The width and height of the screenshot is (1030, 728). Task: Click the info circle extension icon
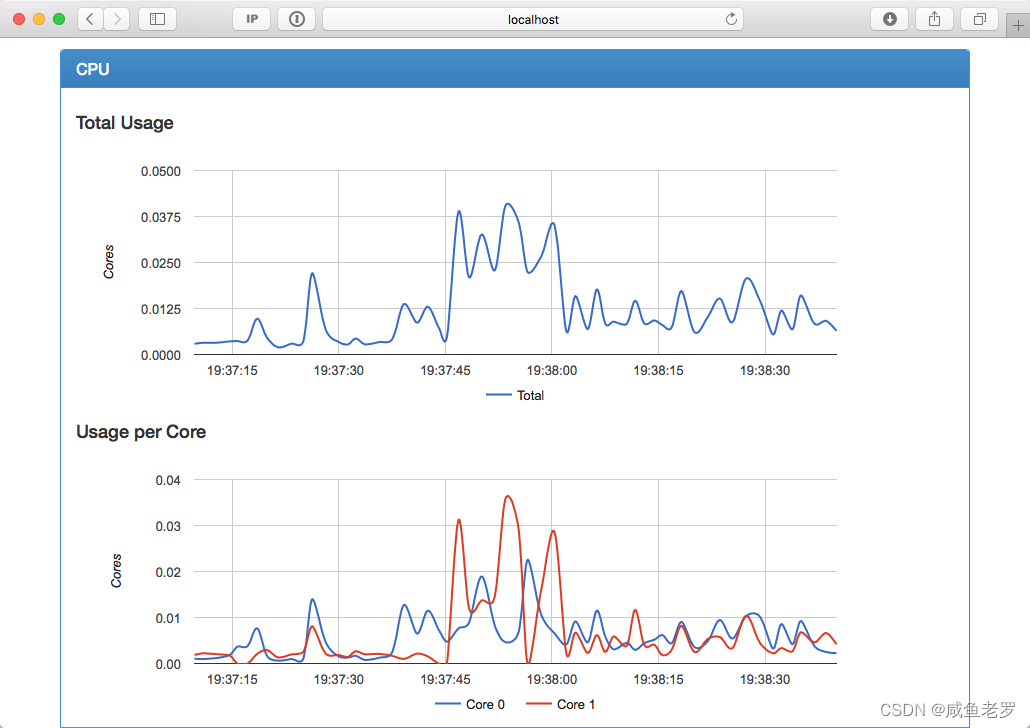pyautogui.click(x=296, y=19)
